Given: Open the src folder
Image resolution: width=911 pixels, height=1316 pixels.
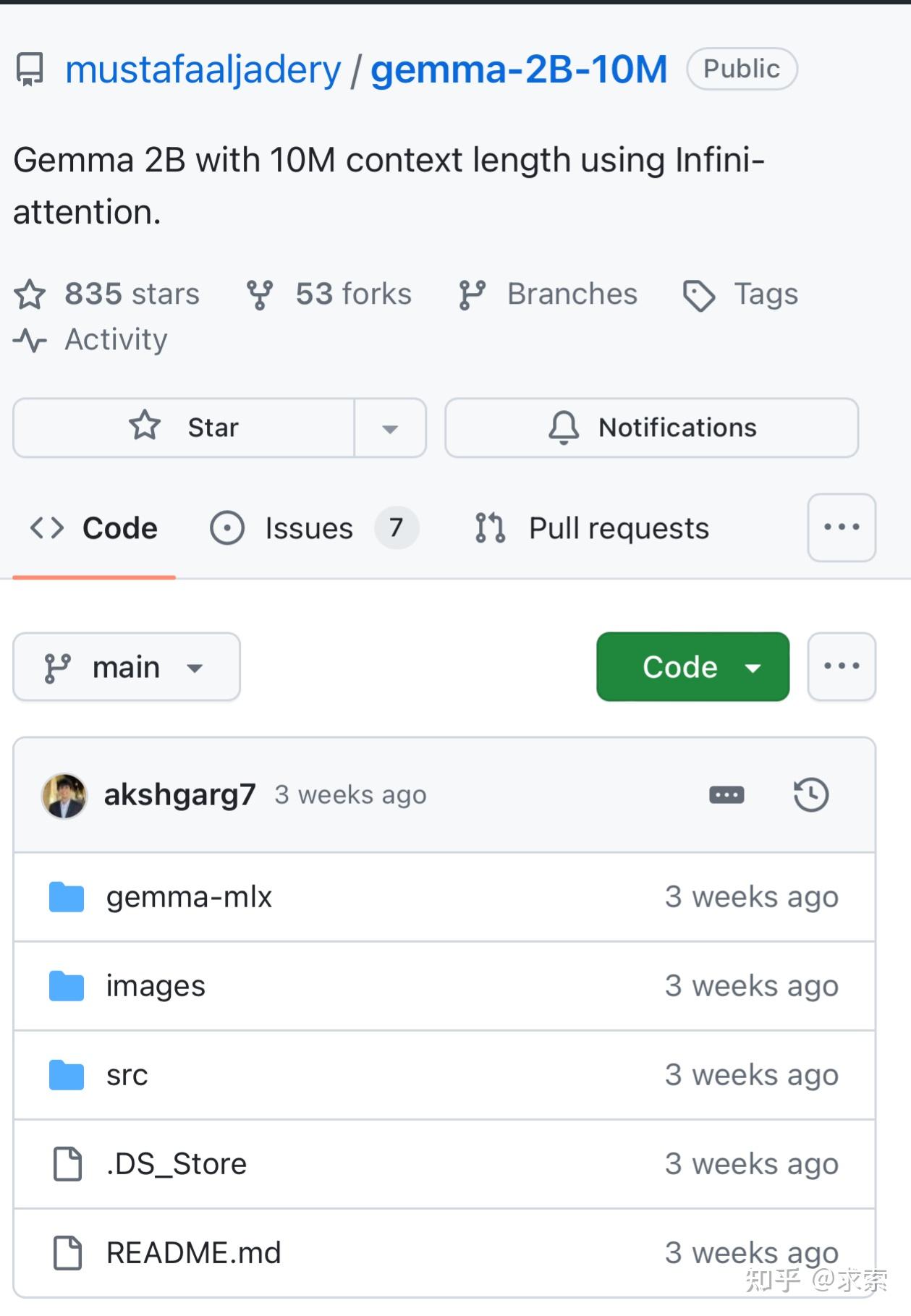Looking at the screenshot, I should coord(127,1075).
